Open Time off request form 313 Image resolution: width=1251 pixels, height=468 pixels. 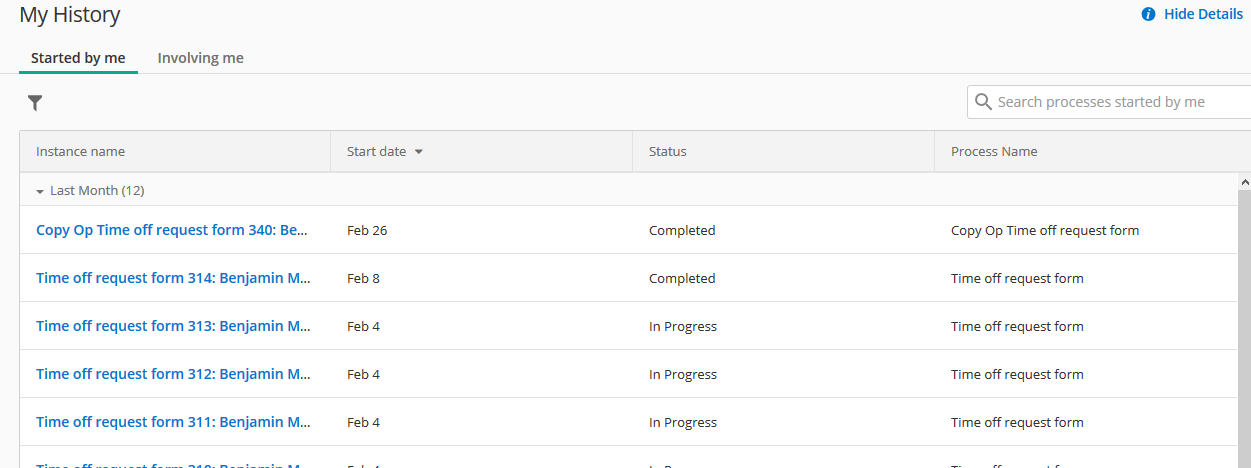click(x=173, y=326)
